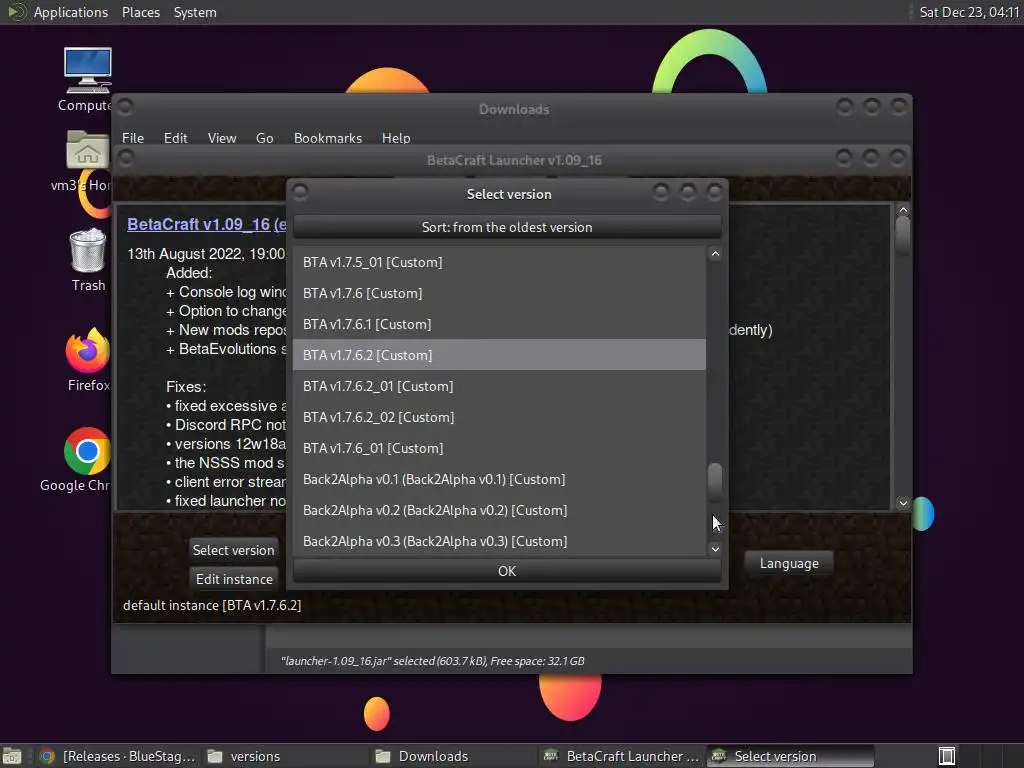Image resolution: width=1024 pixels, height=768 pixels.
Task: Click changelog panel scrollbar down arrow
Action: tap(903, 503)
